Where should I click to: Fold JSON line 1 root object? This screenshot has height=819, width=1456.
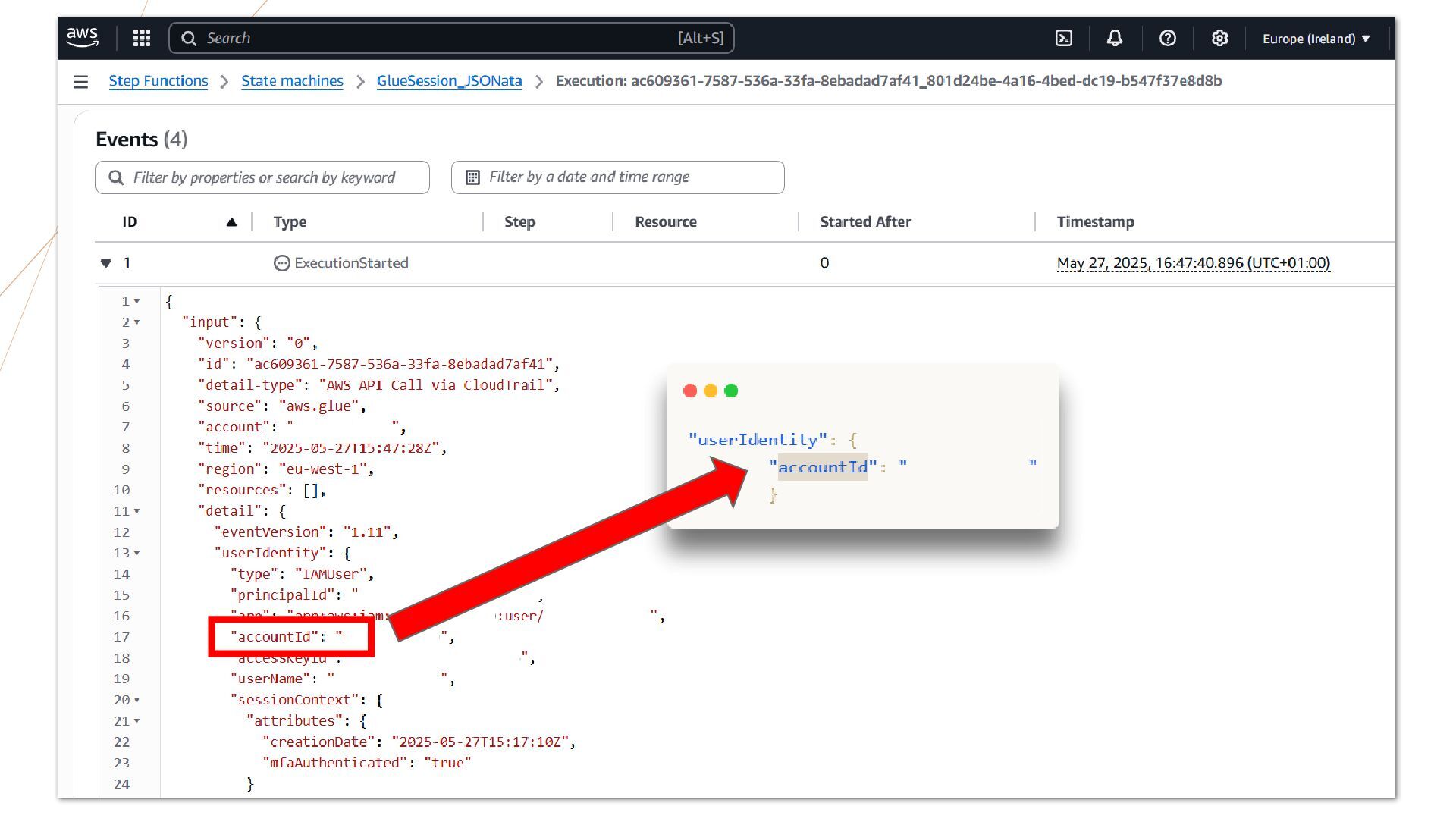pos(137,301)
